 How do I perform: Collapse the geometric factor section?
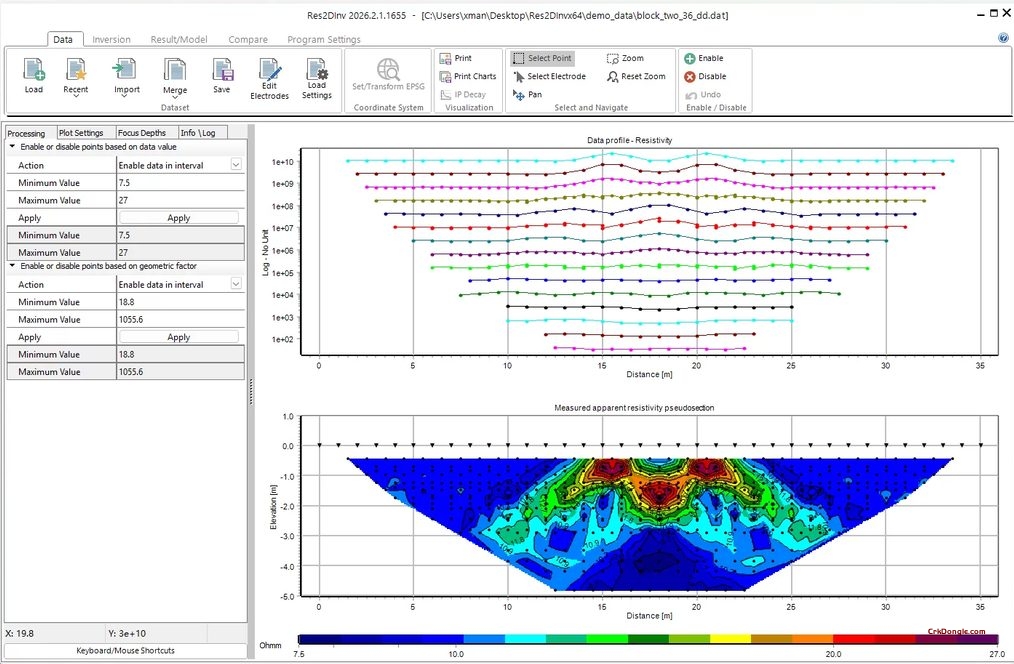pos(12,266)
